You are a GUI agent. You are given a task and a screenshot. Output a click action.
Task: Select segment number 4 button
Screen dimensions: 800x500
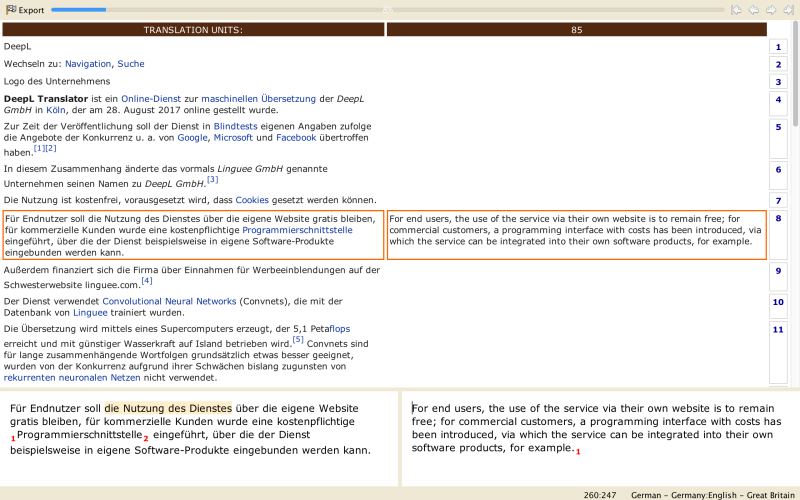(778, 104)
